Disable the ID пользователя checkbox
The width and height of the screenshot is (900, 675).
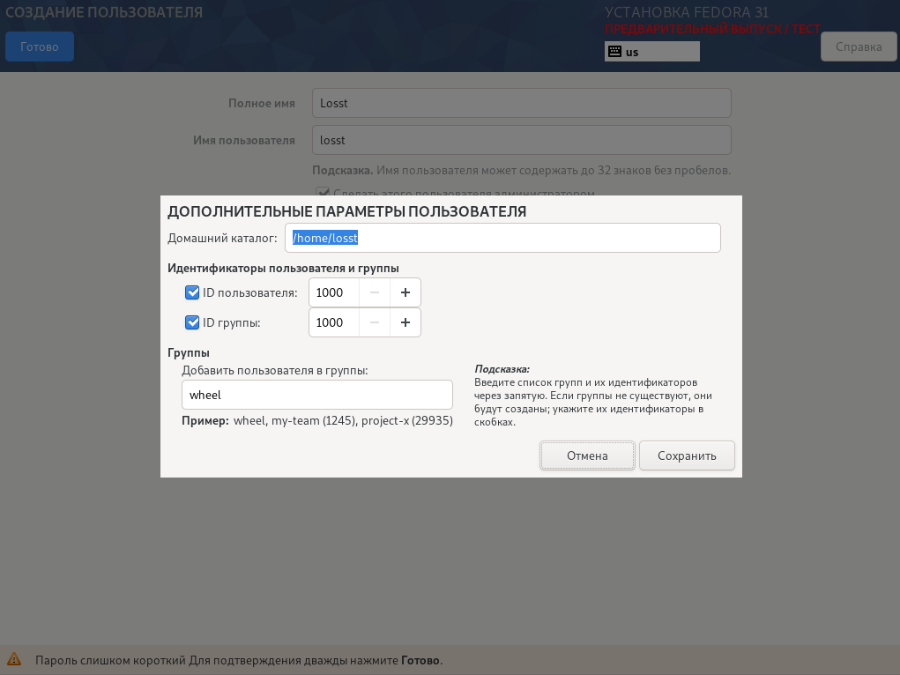click(x=191, y=292)
